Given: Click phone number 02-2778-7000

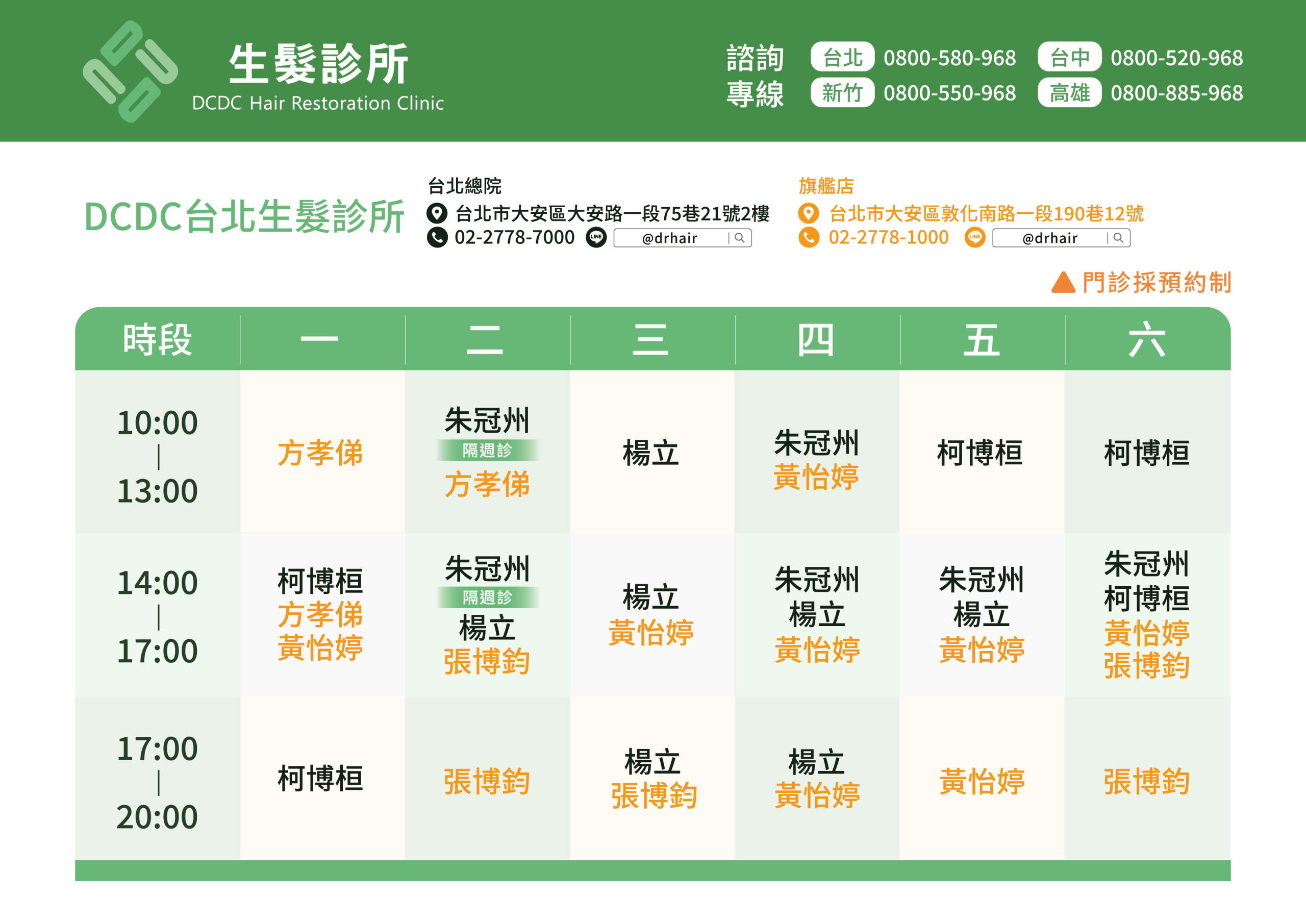Looking at the screenshot, I should [514, 237].
